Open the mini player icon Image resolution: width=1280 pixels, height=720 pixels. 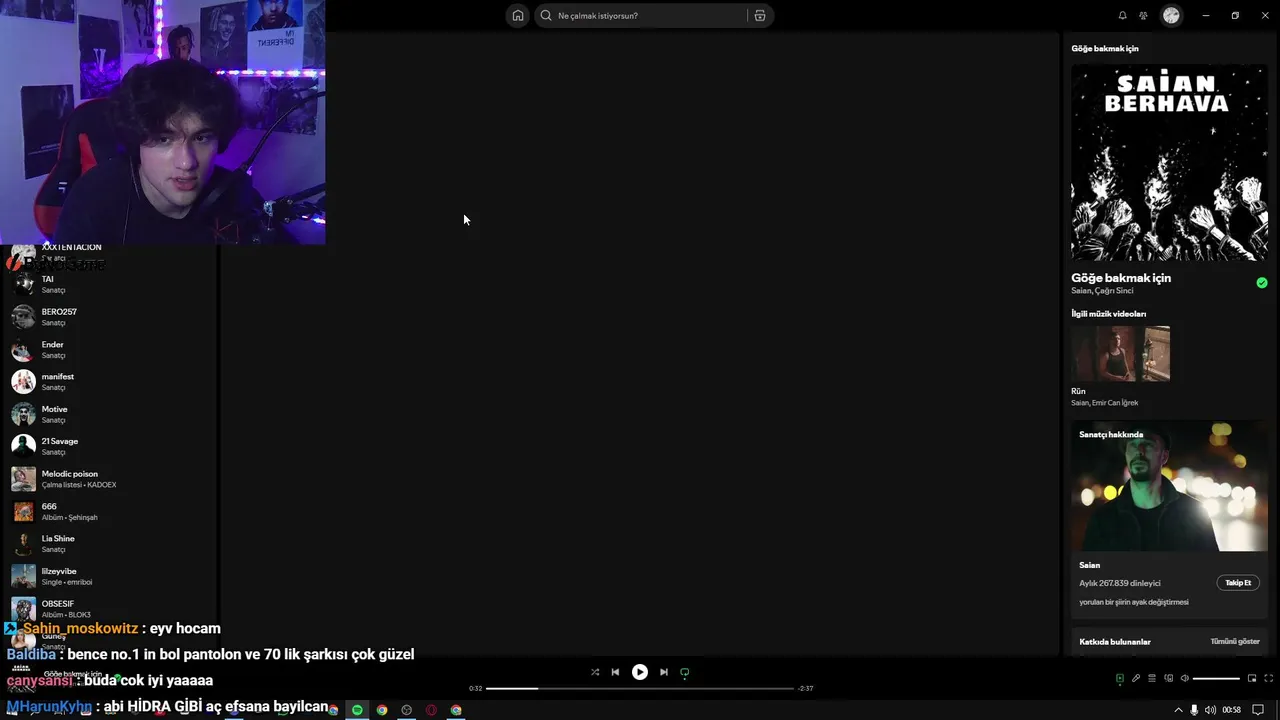pyautogui.click(x=1251, y=679)
